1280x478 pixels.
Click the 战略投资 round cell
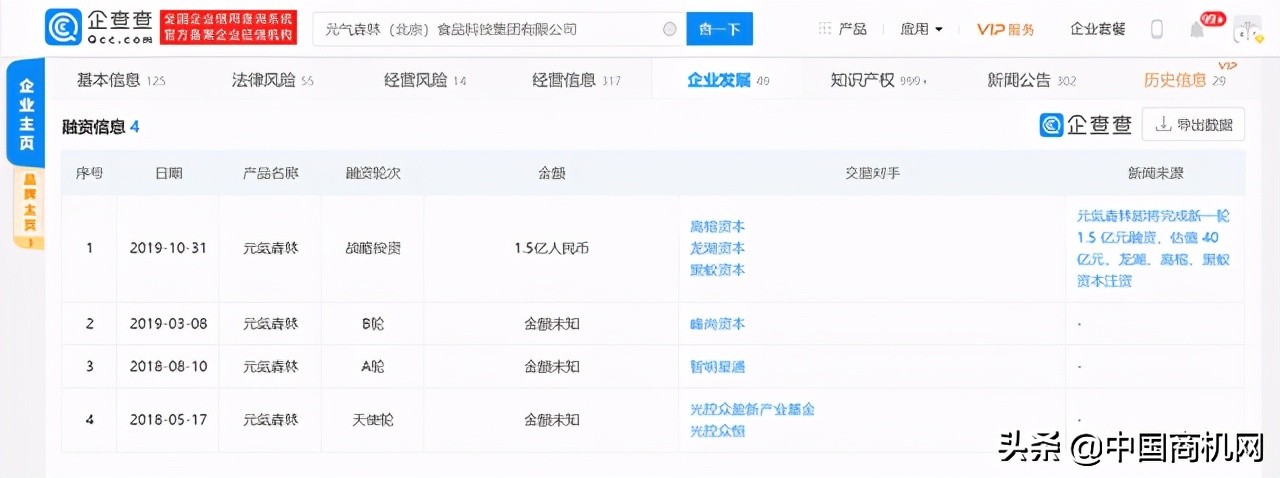[373, 248]
